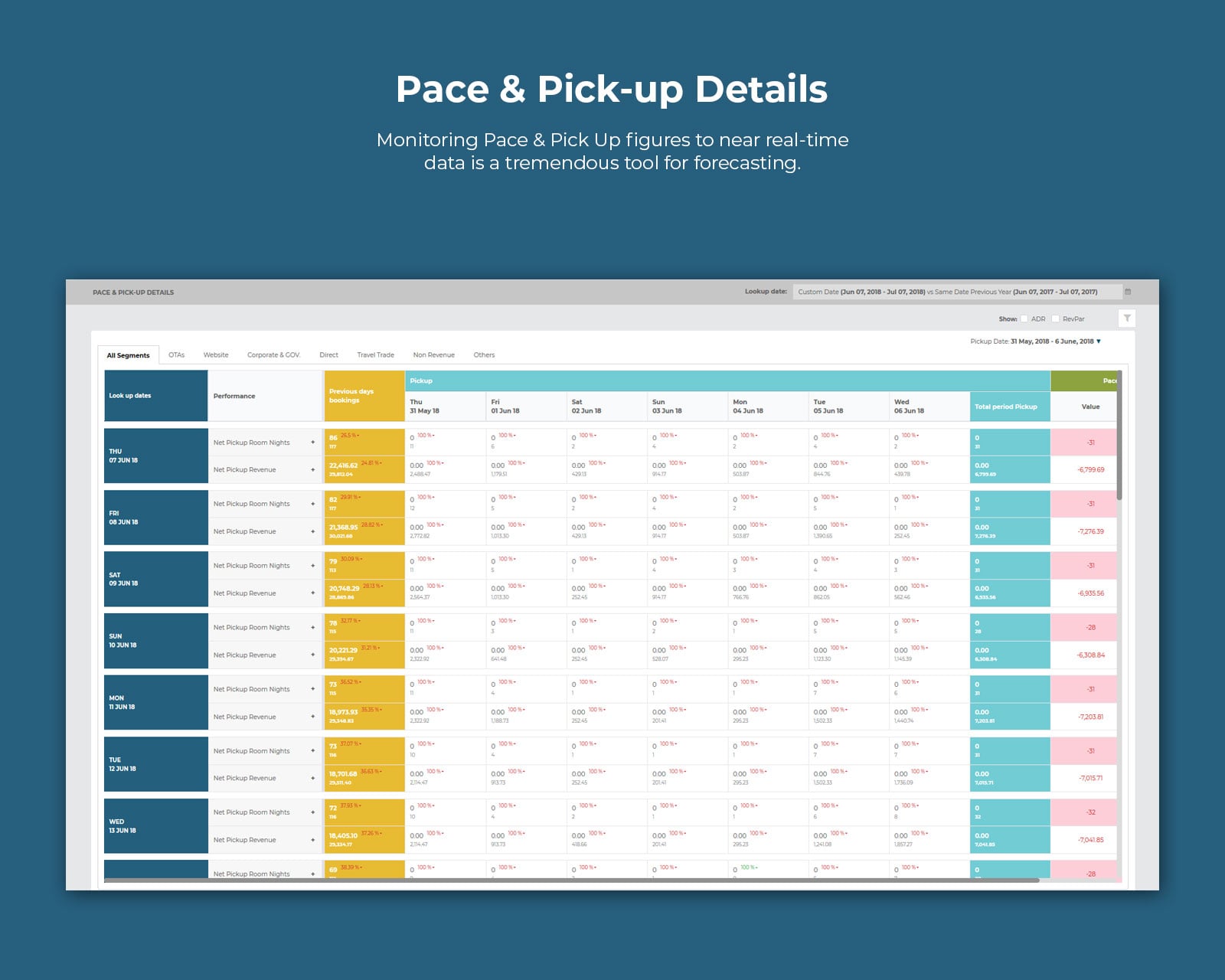Expand Net Pickup Room Nights for WED 13 JUN
1225x980 pixels.
point(314,812)
